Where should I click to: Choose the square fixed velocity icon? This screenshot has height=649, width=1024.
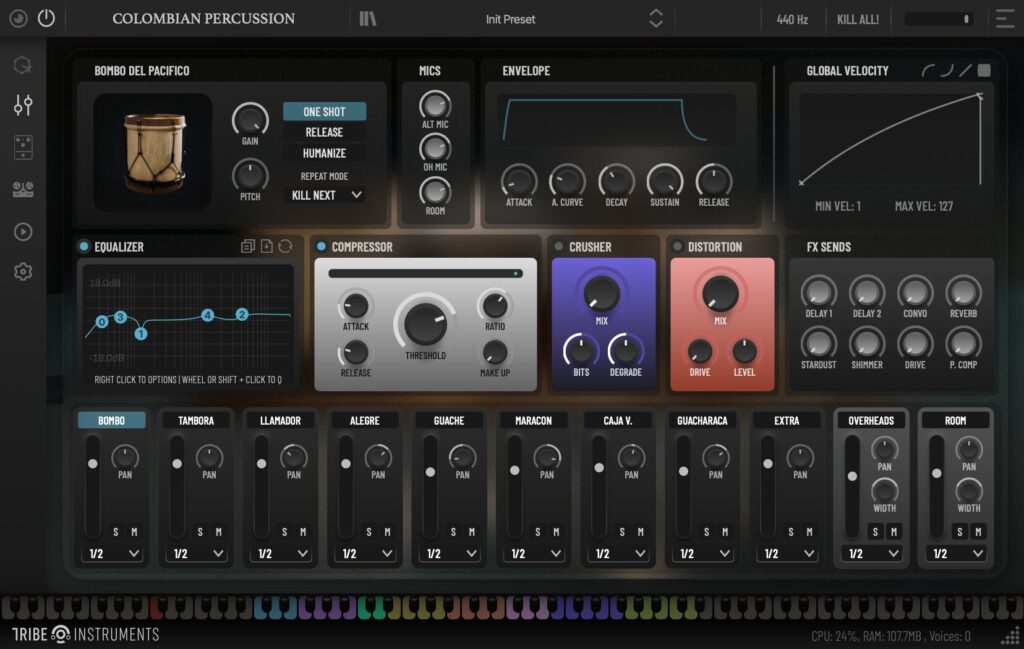(x=984, y=71)
